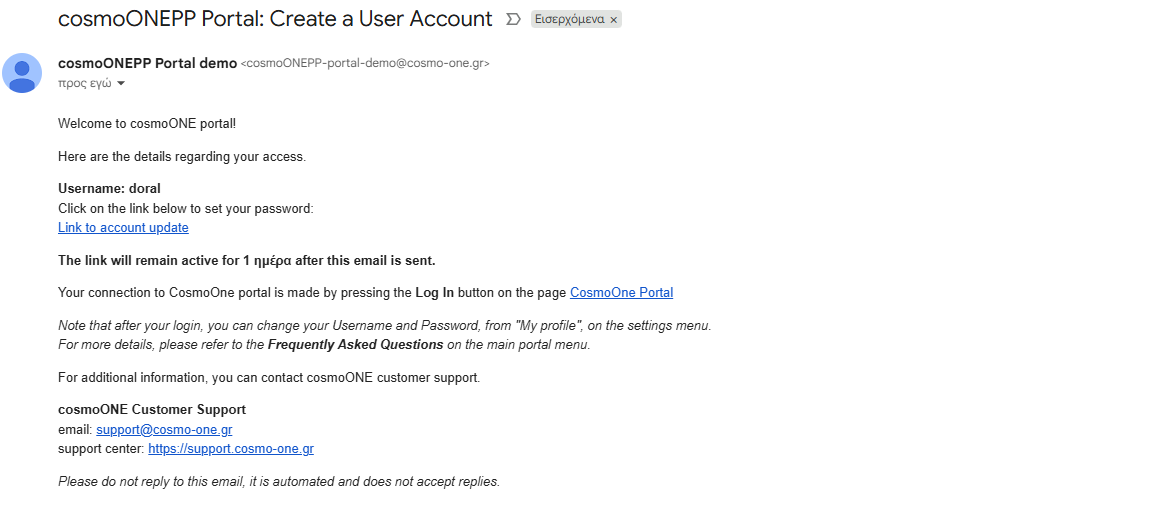Viewport: 1157px width, 505px height.
Task: Remove the Εισερχόμενα label using its x
Action: [x=613, y=20]
